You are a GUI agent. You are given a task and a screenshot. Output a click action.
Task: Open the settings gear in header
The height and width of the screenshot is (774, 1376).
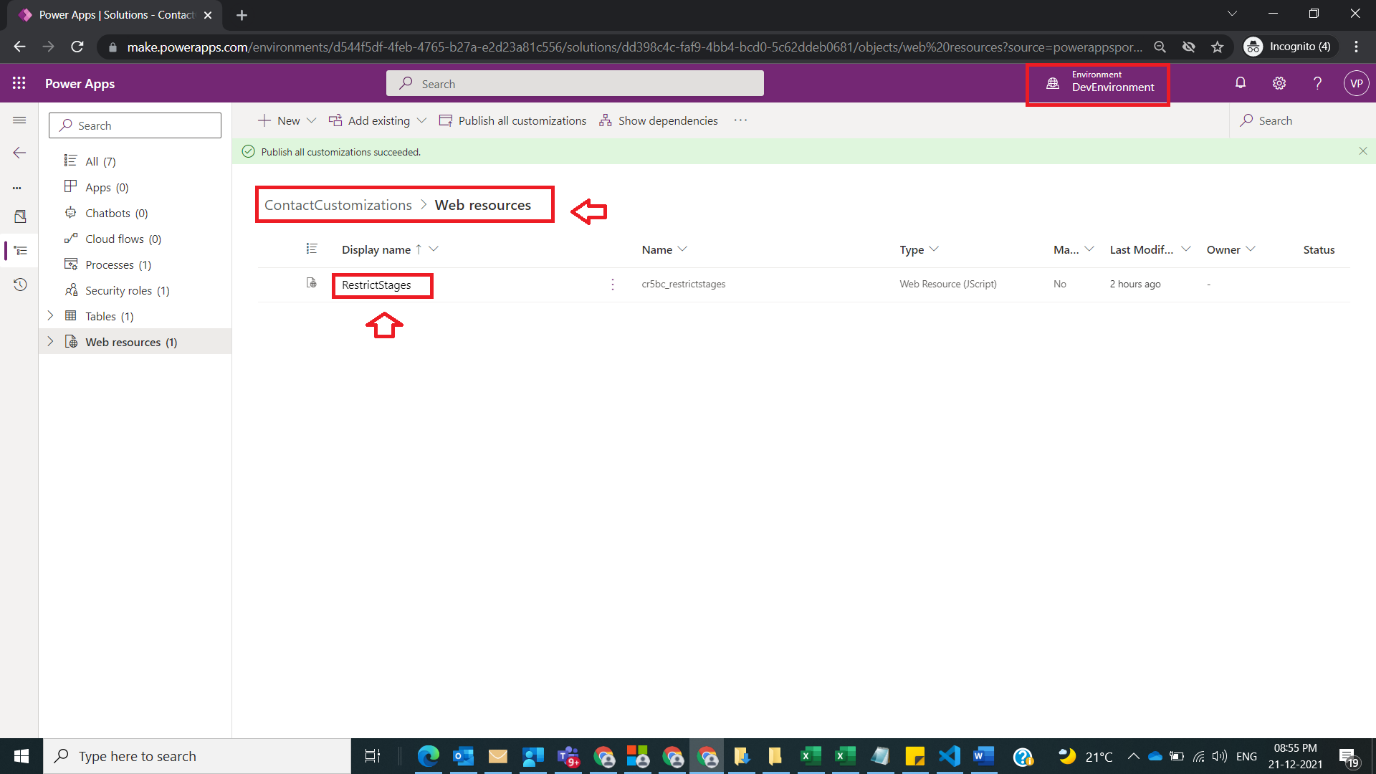tap(1279, 84)
